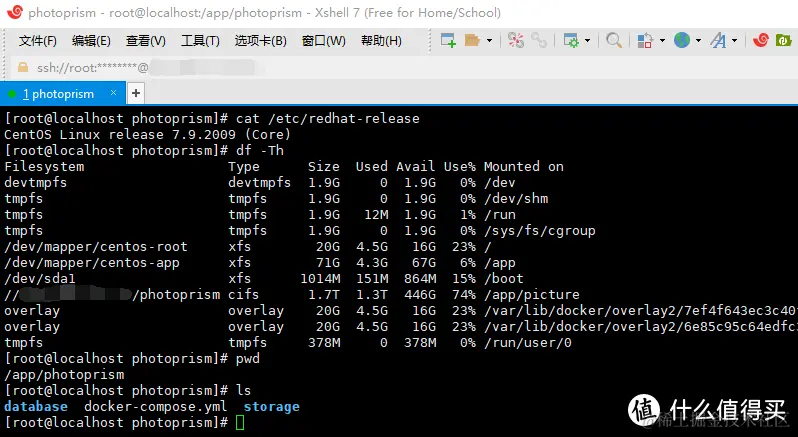
Task: Open the 文件(F) menu
Action: point(38,41)
